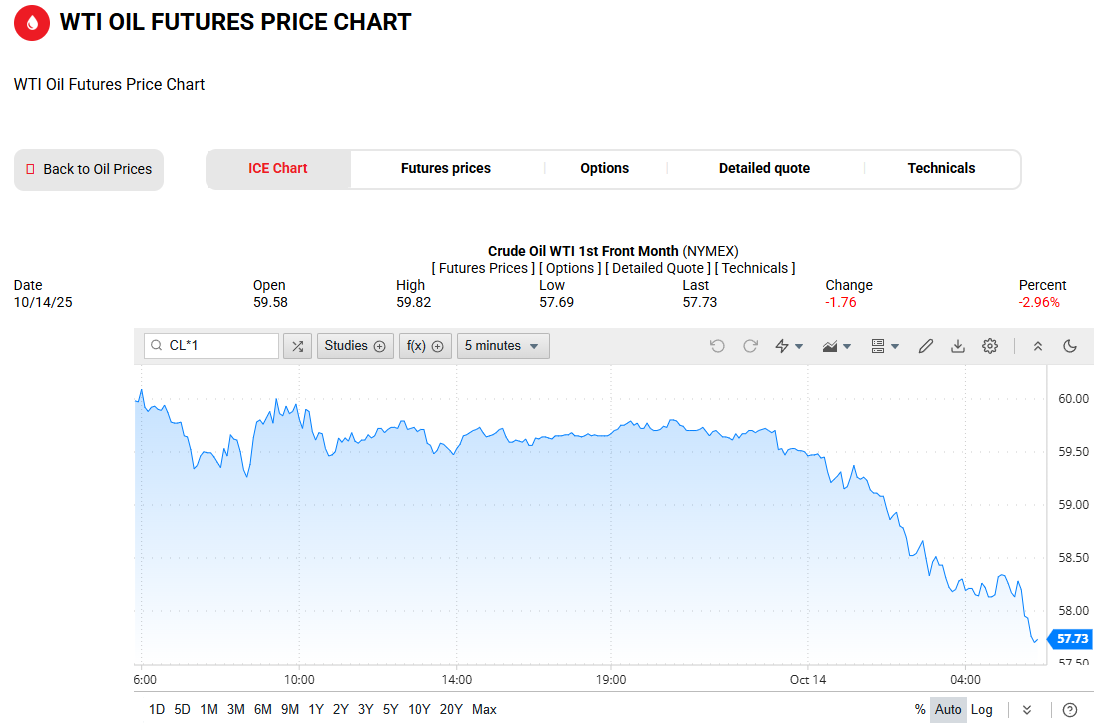Open the help question mark icon
This screenshot has height=728, width=1109.
(1070, 710)
